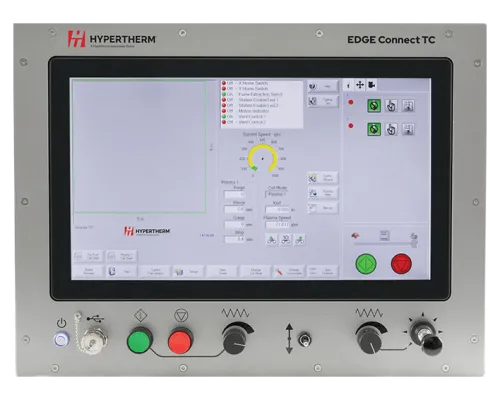Click first station torch lifter icon
The height and width of the screenshot is (400, 500).
tap(408, 106)
